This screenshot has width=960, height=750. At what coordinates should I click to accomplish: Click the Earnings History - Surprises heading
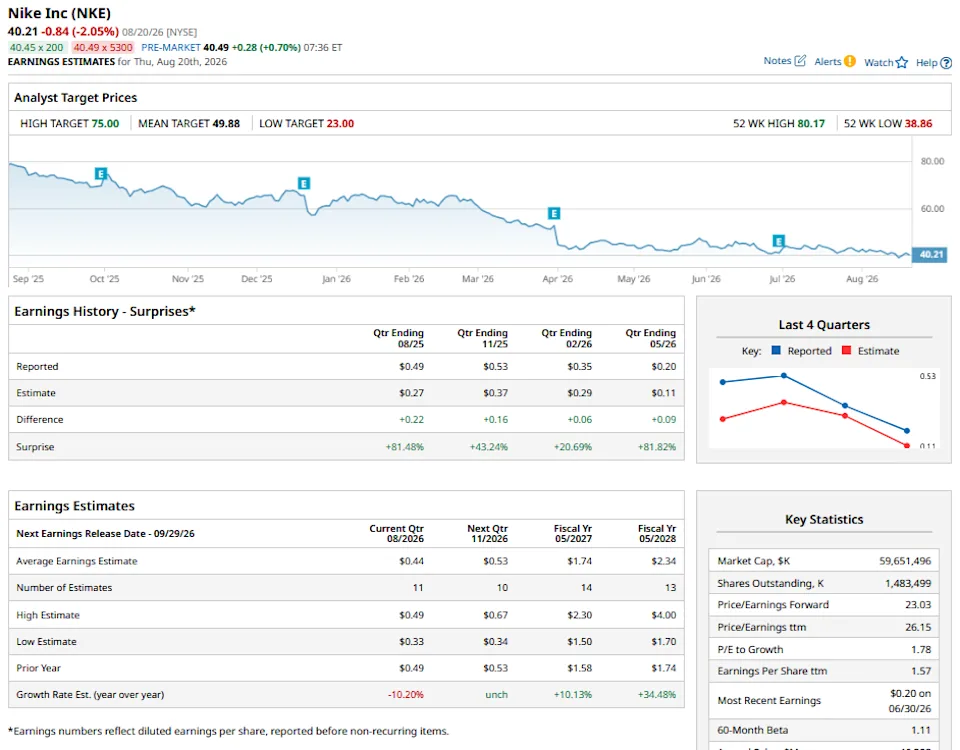[105, 311]
